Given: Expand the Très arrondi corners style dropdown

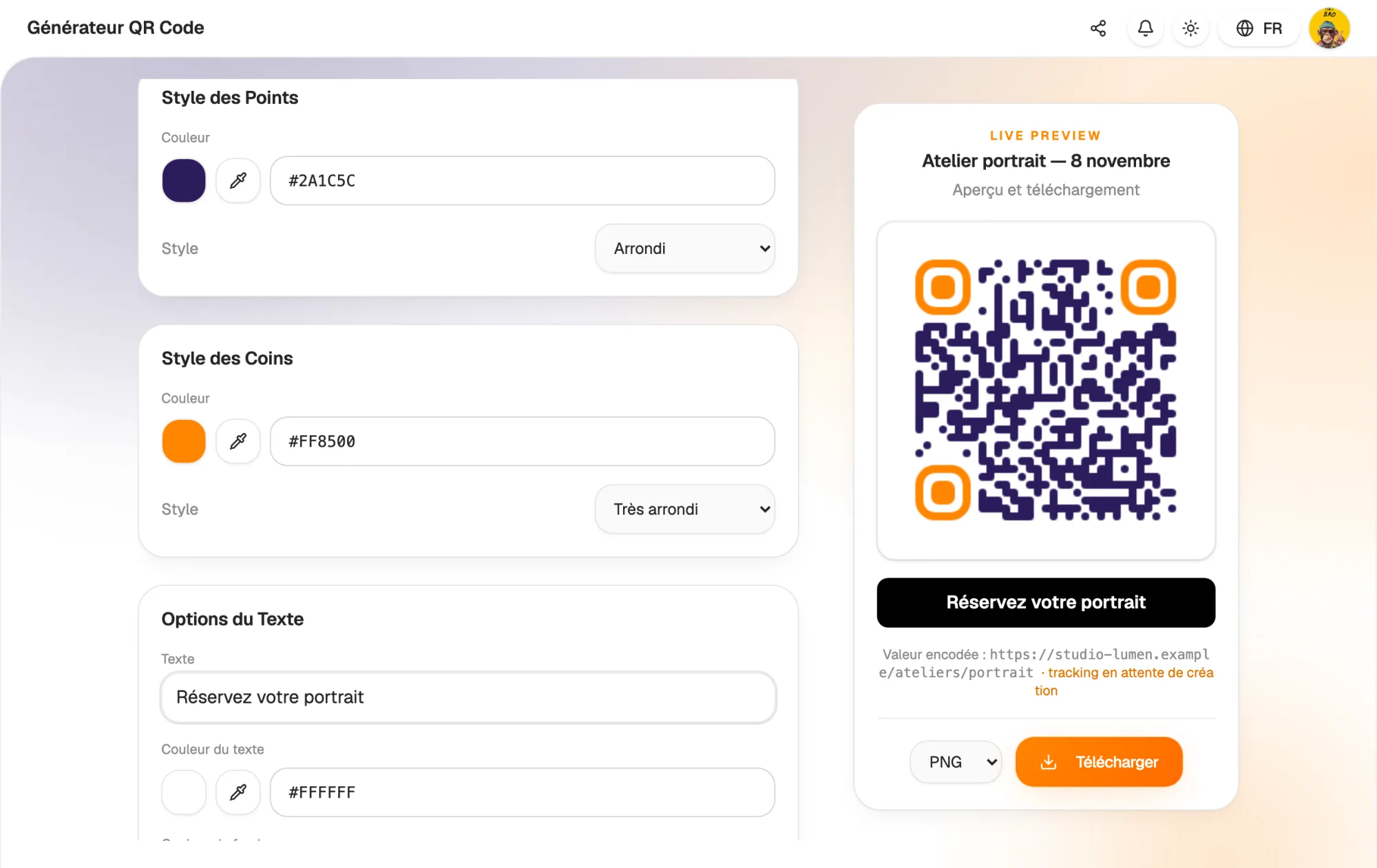Looking at the screenshot, I should point(685,509).
